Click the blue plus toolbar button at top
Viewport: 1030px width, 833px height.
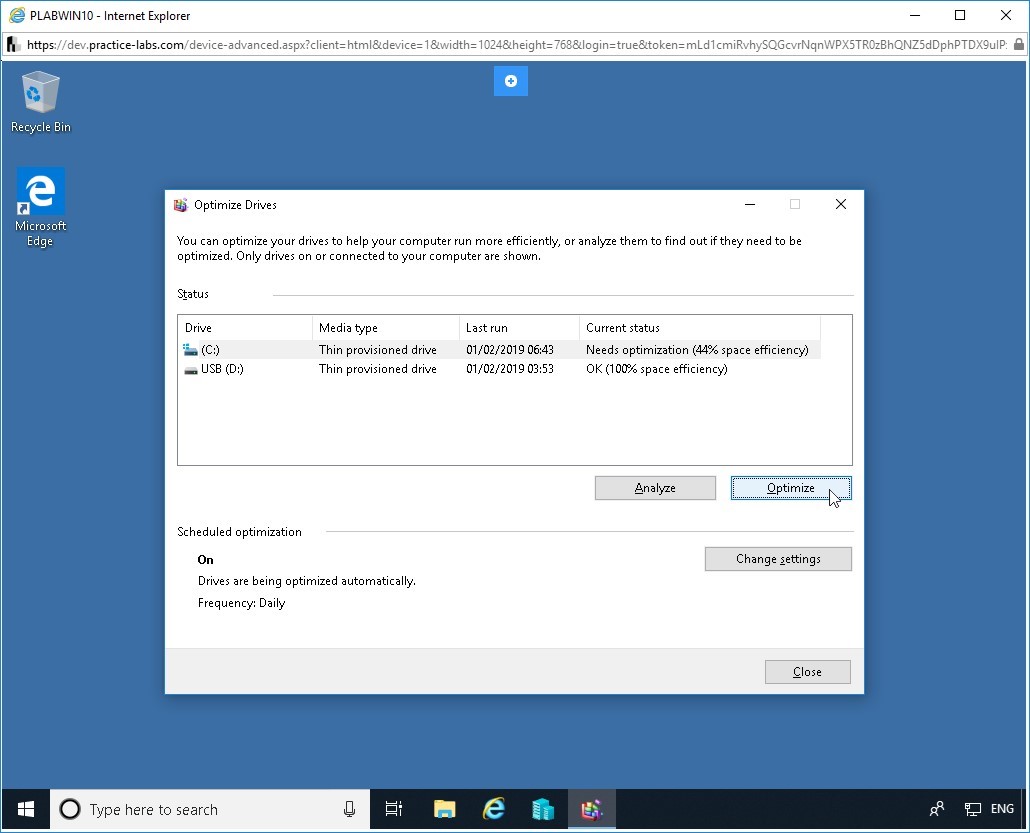pos(510,81)
